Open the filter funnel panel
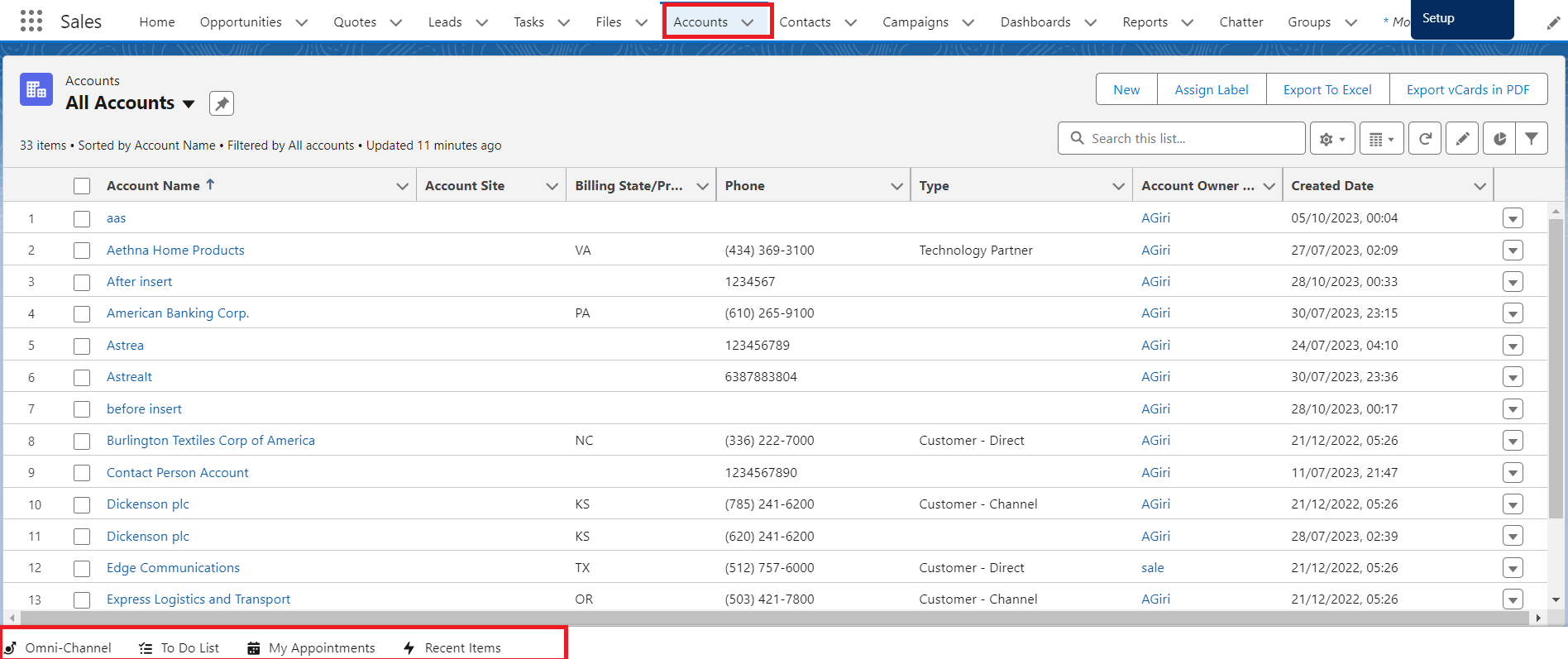The width and height of the screenshot is (1568, 659). pyautogui.click(x=1532, y=139)
